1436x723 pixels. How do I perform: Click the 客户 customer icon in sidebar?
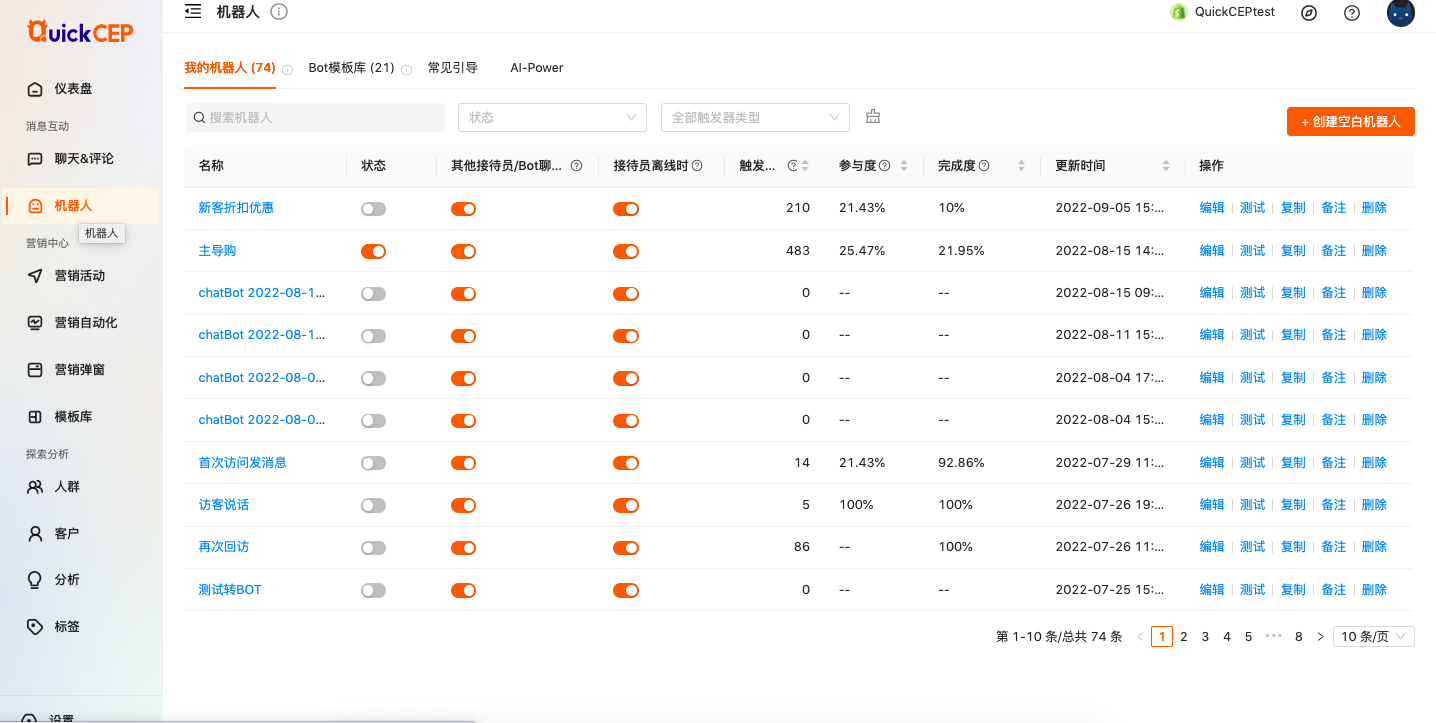tap(35, 534)
